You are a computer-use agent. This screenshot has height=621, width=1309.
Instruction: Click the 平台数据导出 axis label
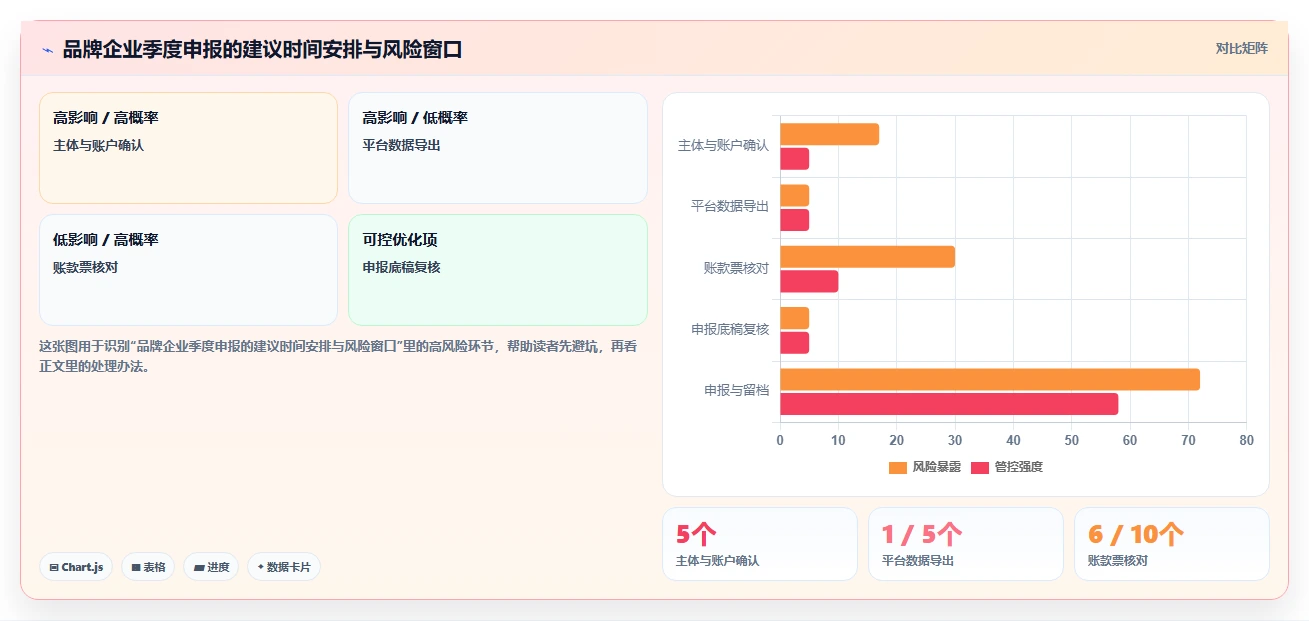[x=730, y=207]
